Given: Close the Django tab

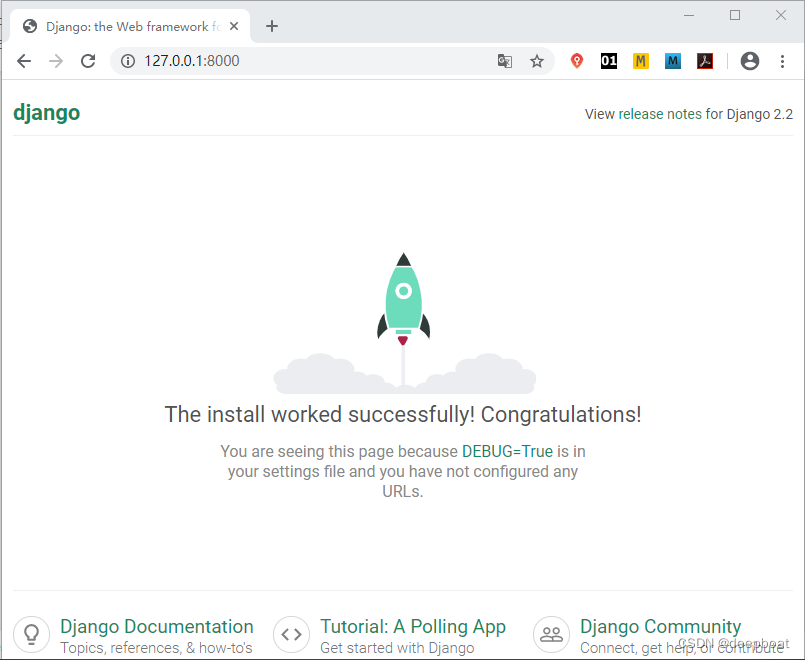Looking at the screenshot, I should pos(234,26).
